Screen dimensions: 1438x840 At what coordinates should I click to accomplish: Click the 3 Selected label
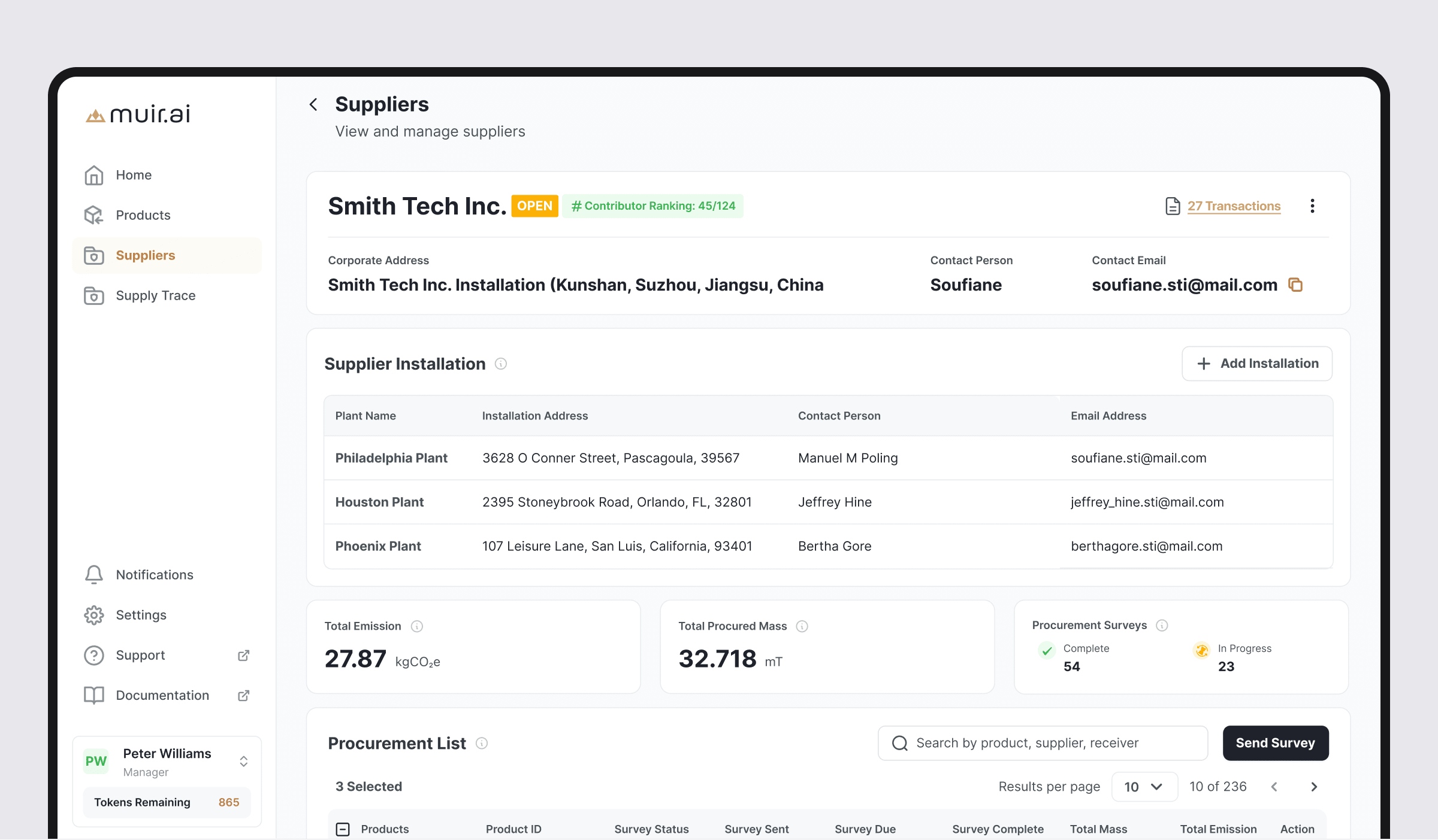tap(368, 787)
